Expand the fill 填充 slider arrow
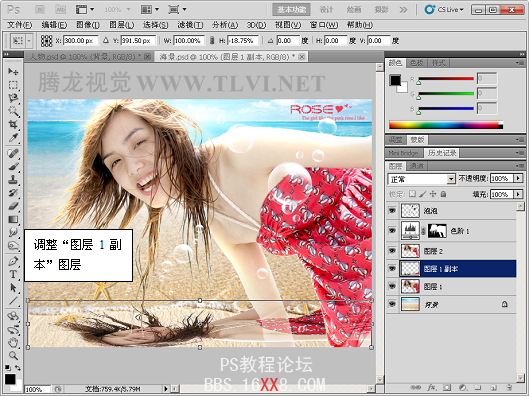This screenshot has height=396, width=529. (518, 194)
